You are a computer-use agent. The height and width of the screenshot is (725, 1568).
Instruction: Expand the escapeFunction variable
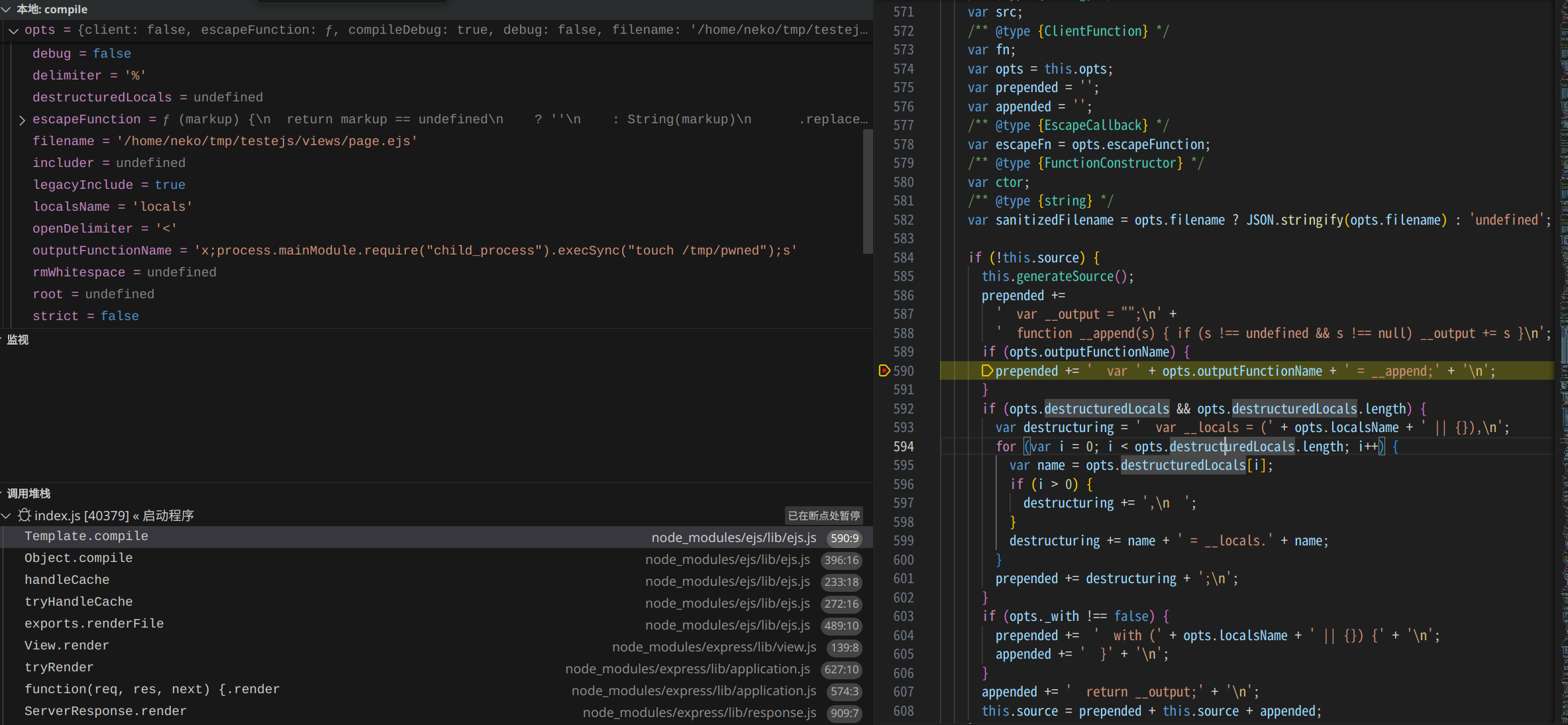(x=22, y=120)
